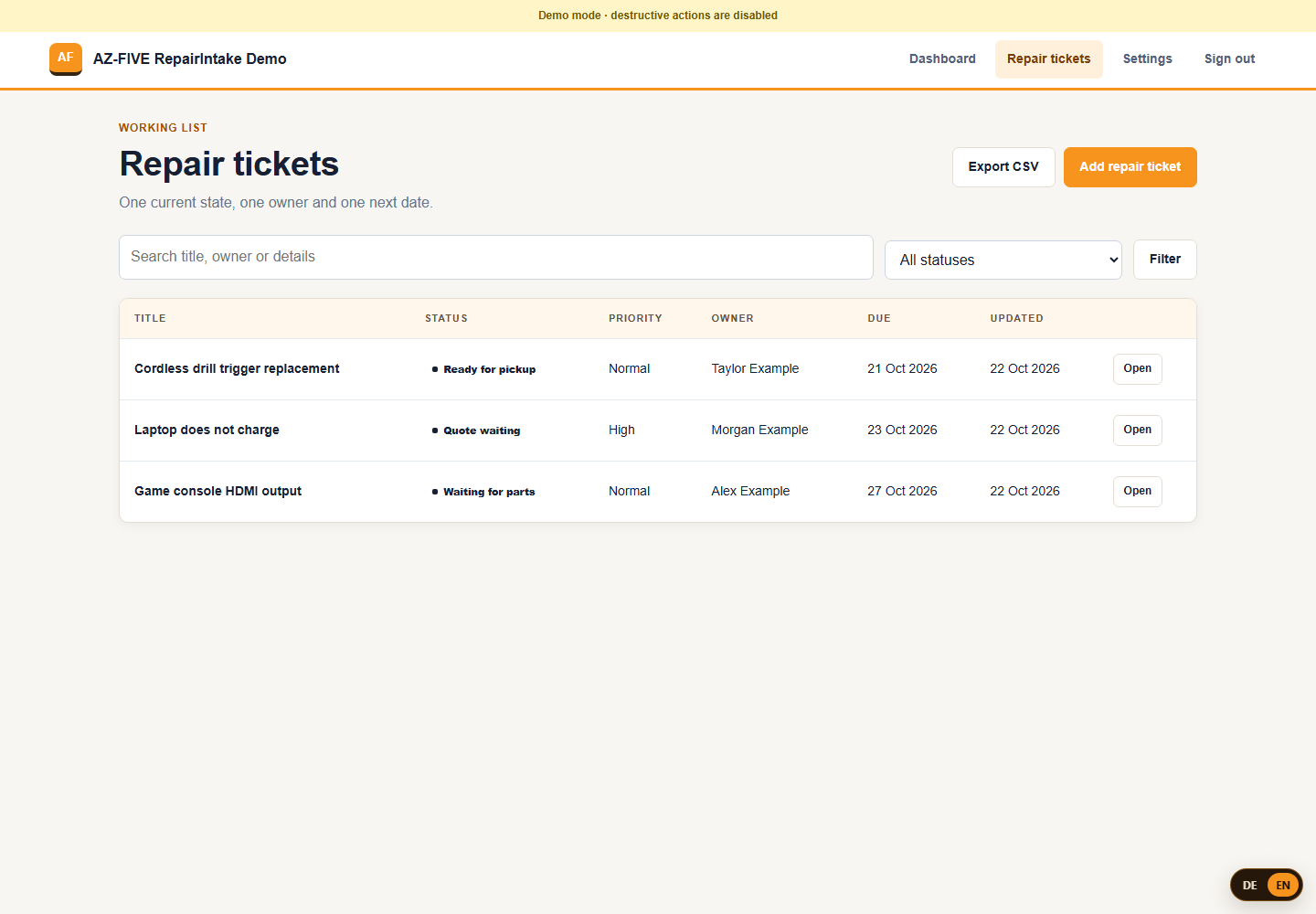Switch language to DE
Image resolution: width=1316 pixels, height=914 pixels.
point(1249,885)
